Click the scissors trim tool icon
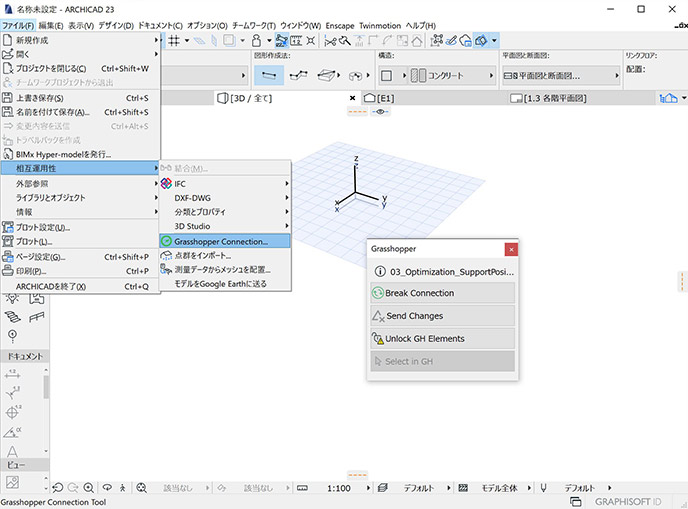This screenshot has height=509, width=688. pos(330,41)
